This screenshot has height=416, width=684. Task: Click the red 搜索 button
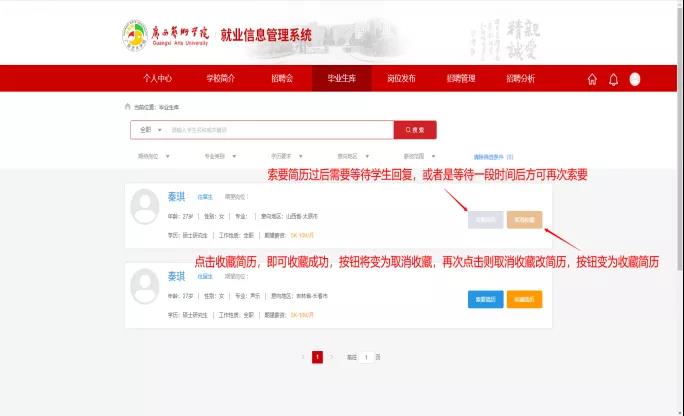[415, 130]
